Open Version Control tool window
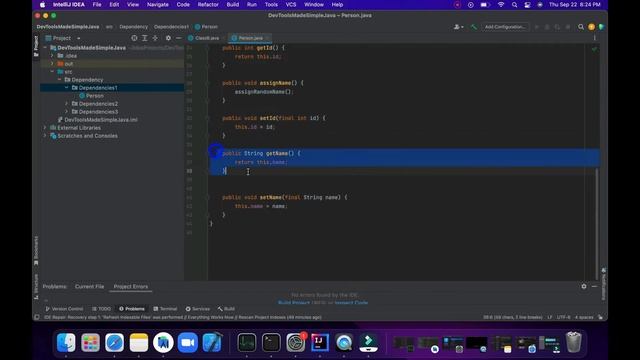 pyautogui.click(x=64, y=309)
